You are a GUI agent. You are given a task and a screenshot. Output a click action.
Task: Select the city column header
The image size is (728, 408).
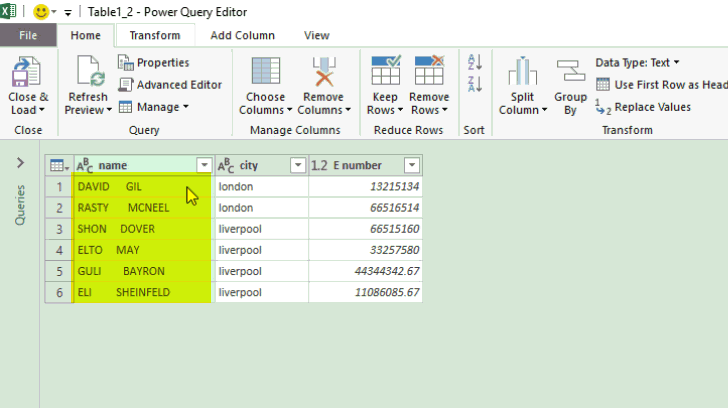coord(261,165)
